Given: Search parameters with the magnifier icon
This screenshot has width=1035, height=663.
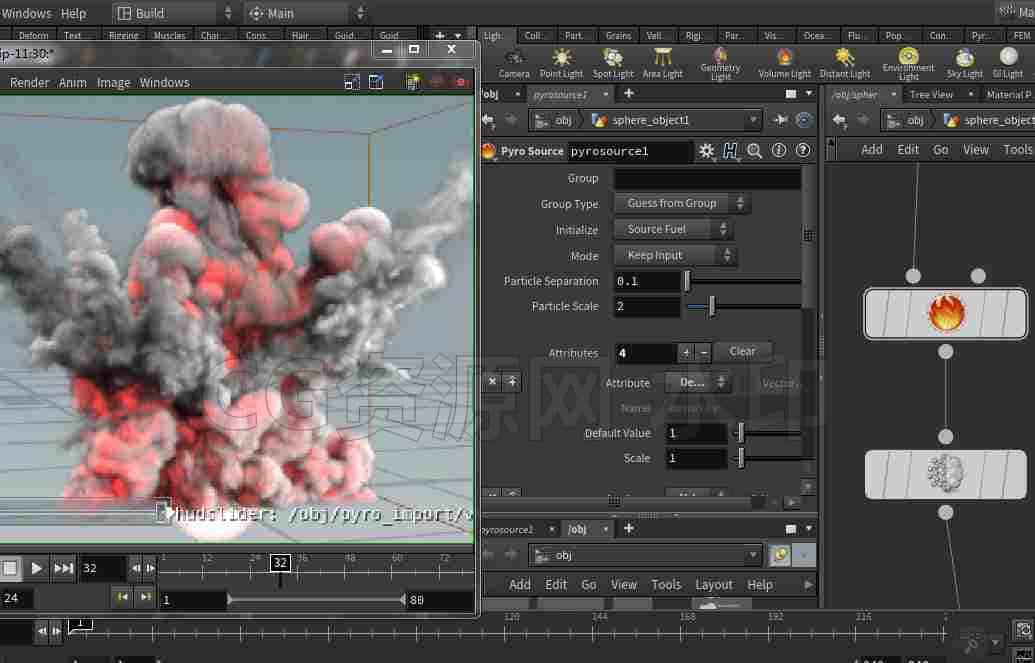Looking at the screenshot, I should coord(754,151).
